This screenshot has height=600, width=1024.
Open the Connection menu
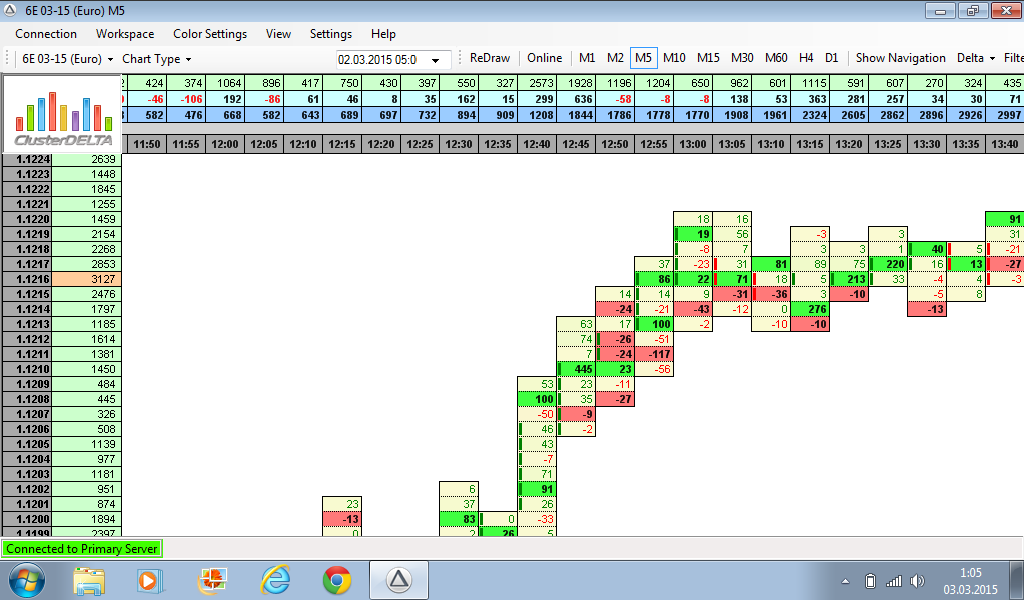[x=46, y=34]
